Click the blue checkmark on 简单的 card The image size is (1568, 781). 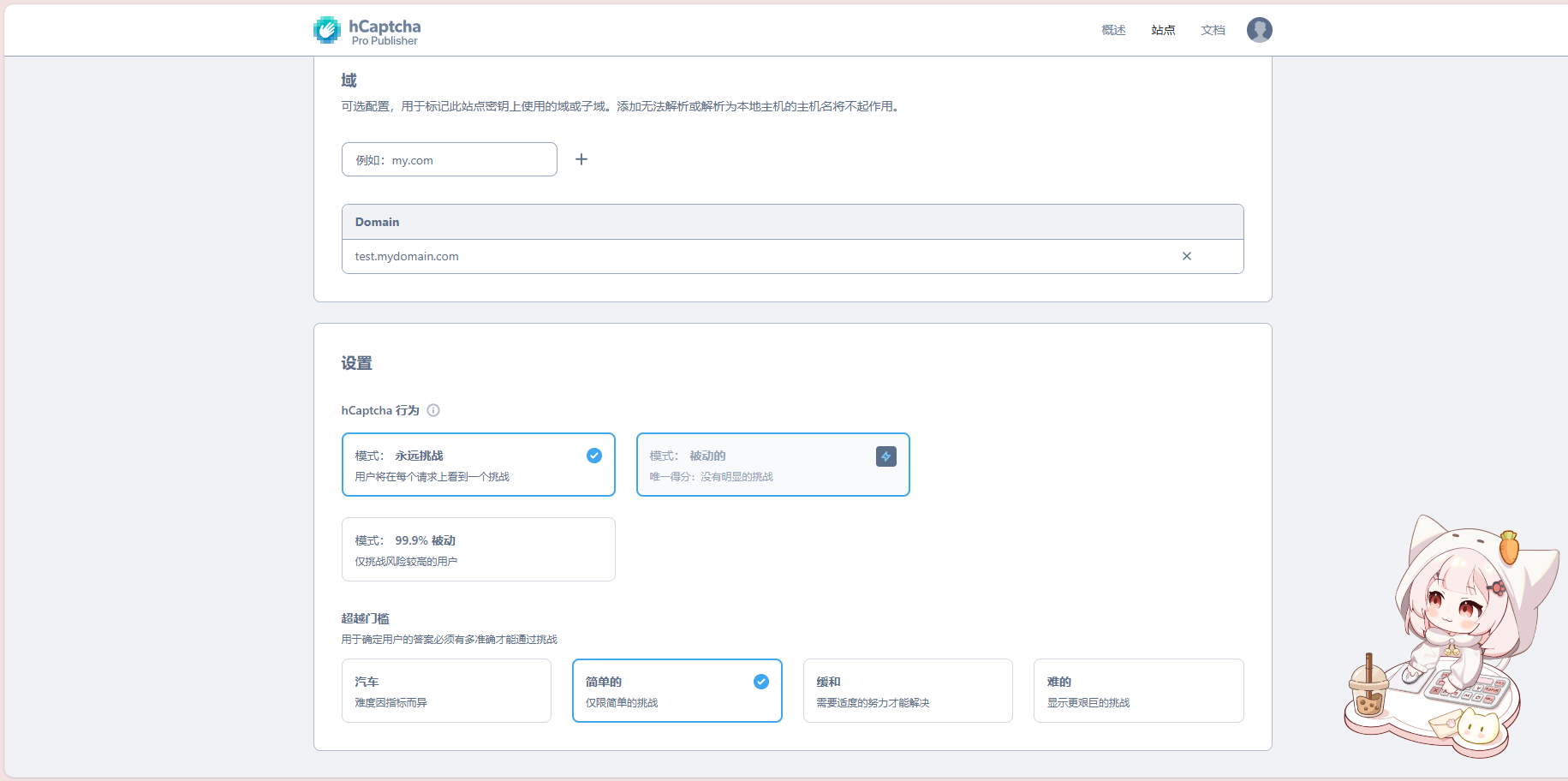pos(760,682)
